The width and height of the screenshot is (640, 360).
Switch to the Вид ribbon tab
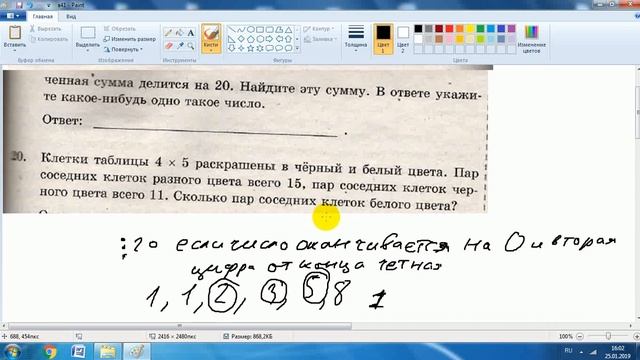click(71, 17)
